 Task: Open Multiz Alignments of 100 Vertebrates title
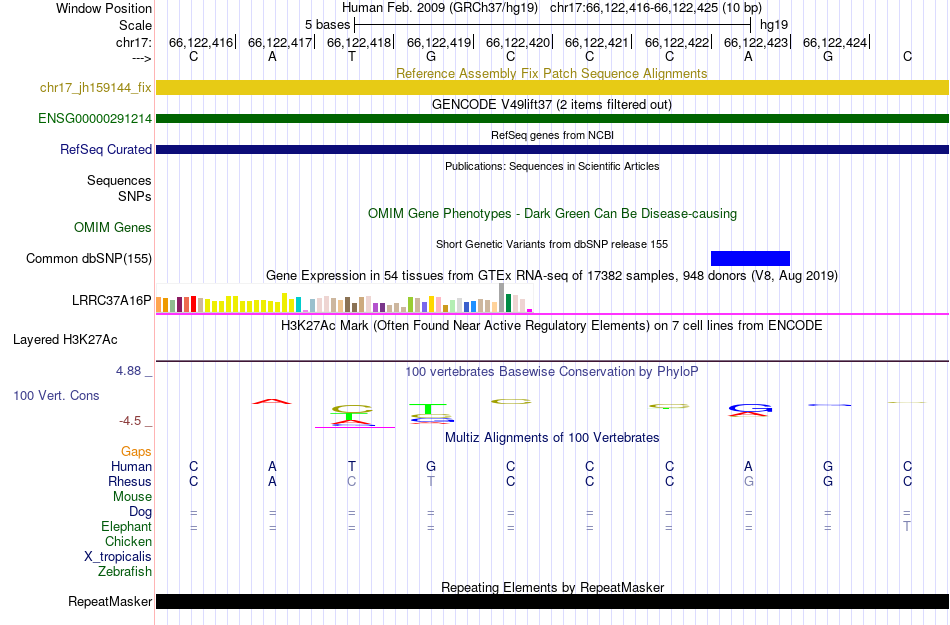tap(552, 437)
